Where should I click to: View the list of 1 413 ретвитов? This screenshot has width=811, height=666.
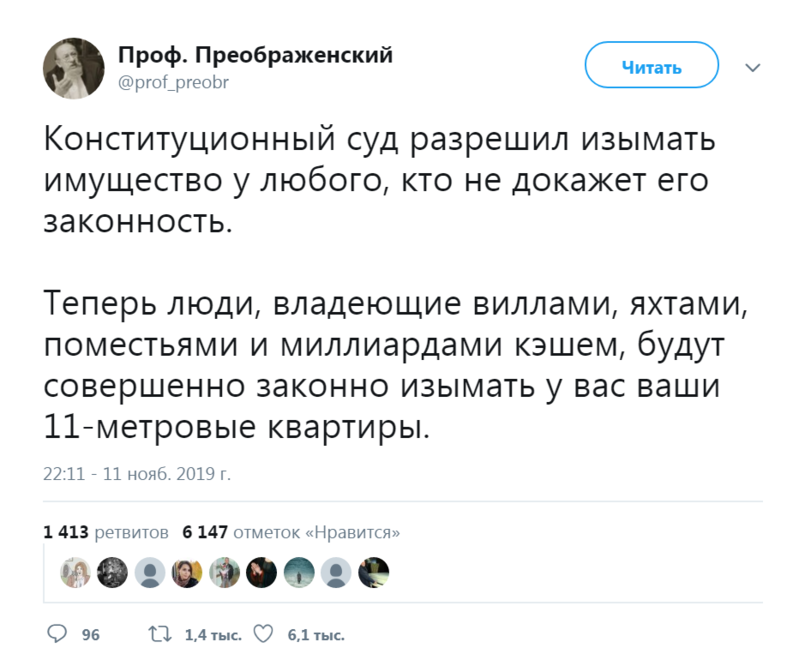point(106,532)
